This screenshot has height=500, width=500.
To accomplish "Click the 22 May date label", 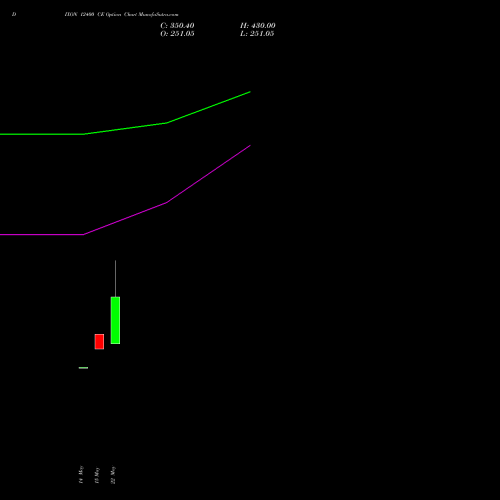I will coord(113,475).
